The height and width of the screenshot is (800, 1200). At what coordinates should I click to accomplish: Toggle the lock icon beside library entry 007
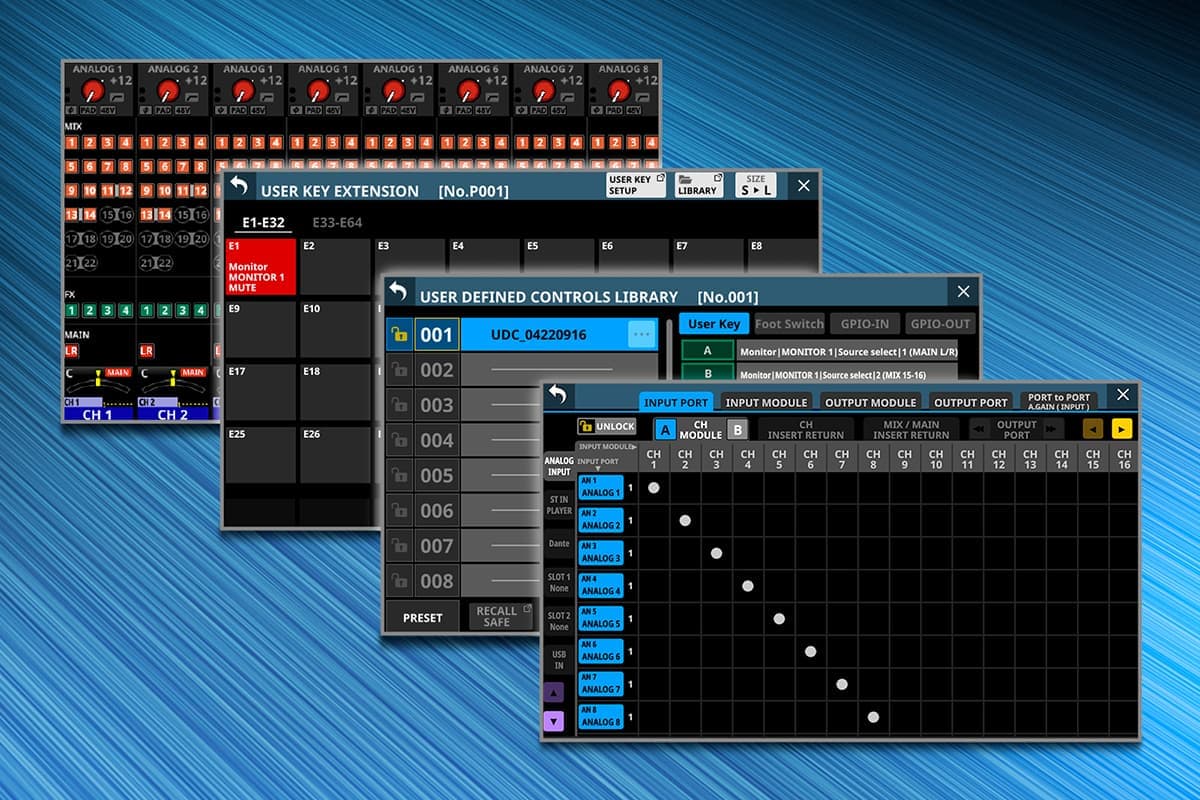399,546
